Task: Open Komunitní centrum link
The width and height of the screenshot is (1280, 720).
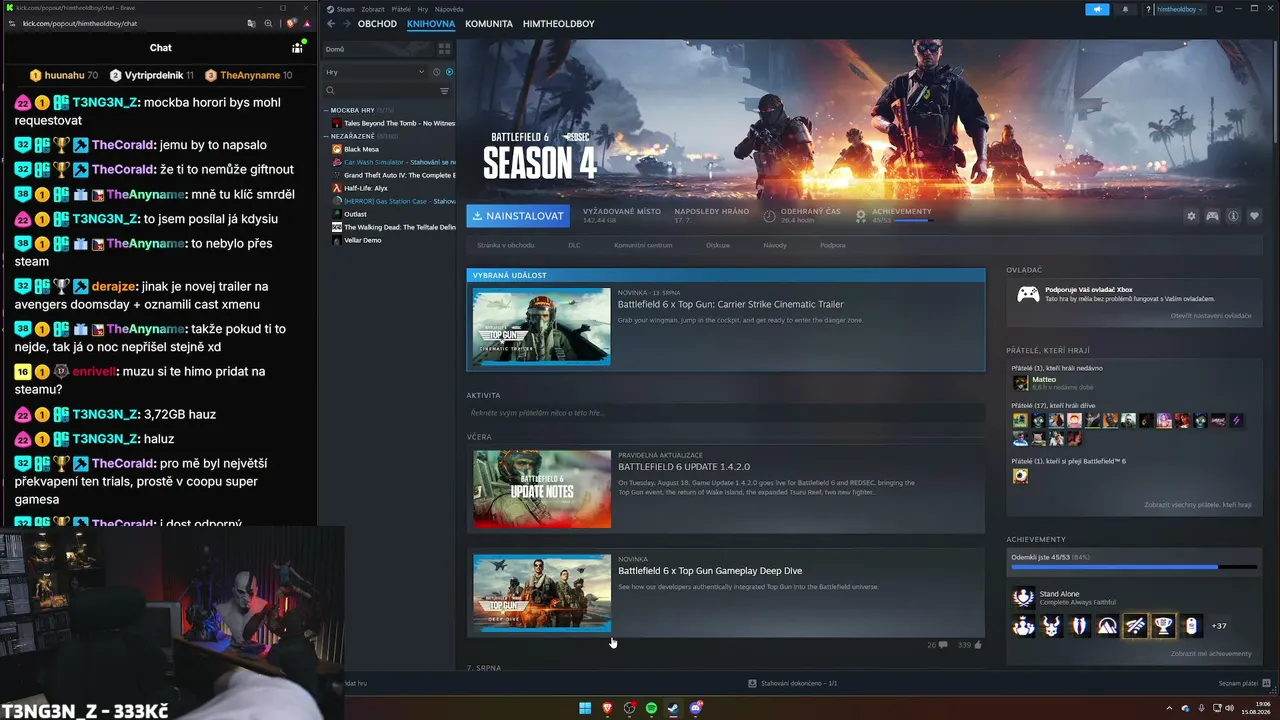Action: (643, 245)
